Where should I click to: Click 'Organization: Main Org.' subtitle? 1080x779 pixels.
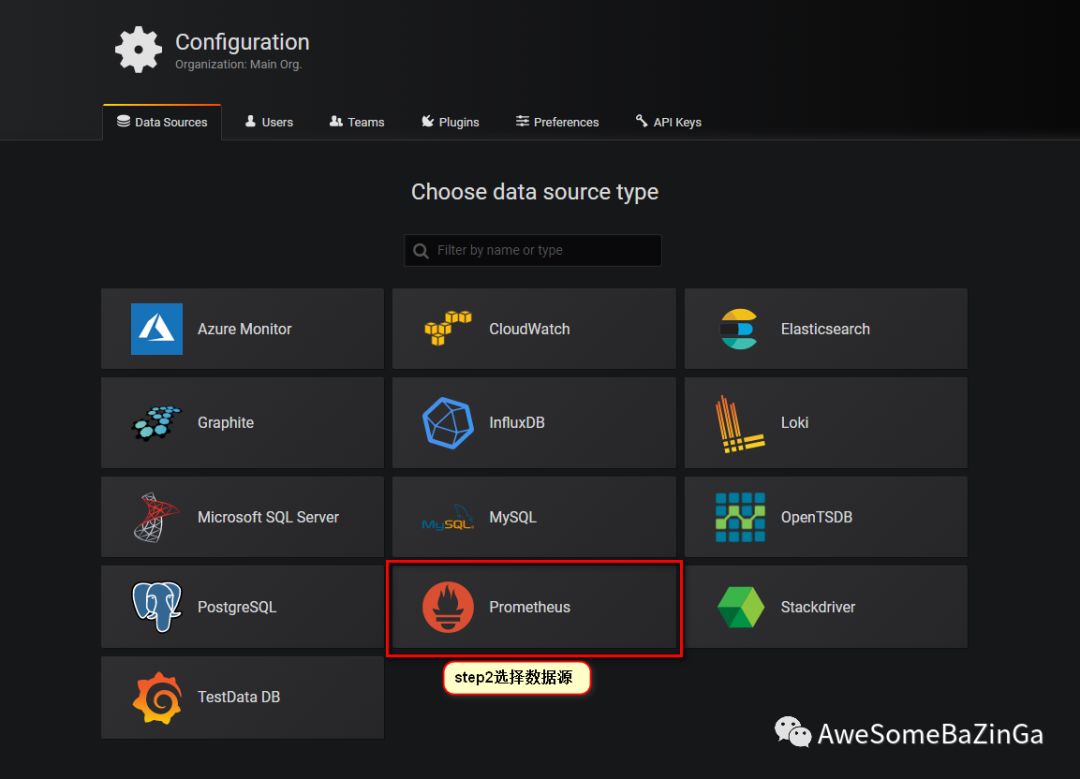click(x=238, y=64)
